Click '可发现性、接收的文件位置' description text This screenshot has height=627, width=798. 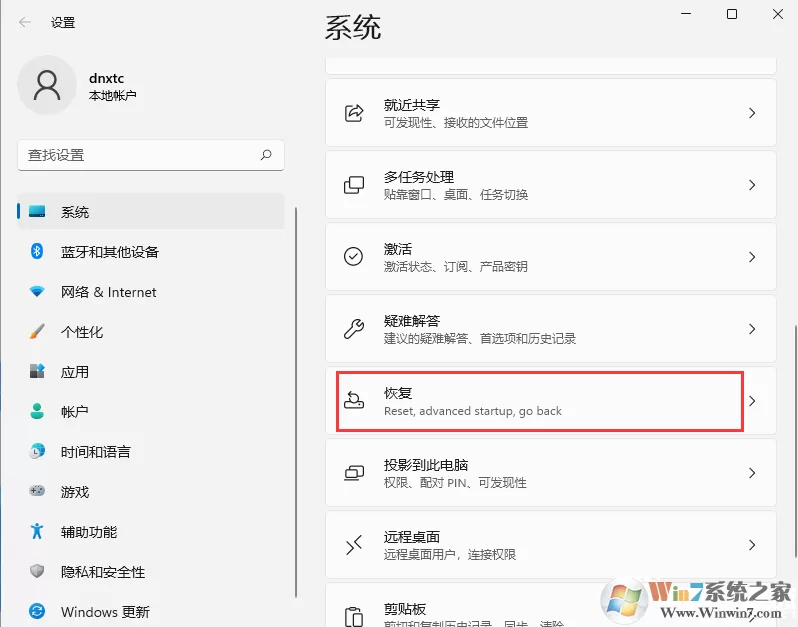click(x=456, y=123)
